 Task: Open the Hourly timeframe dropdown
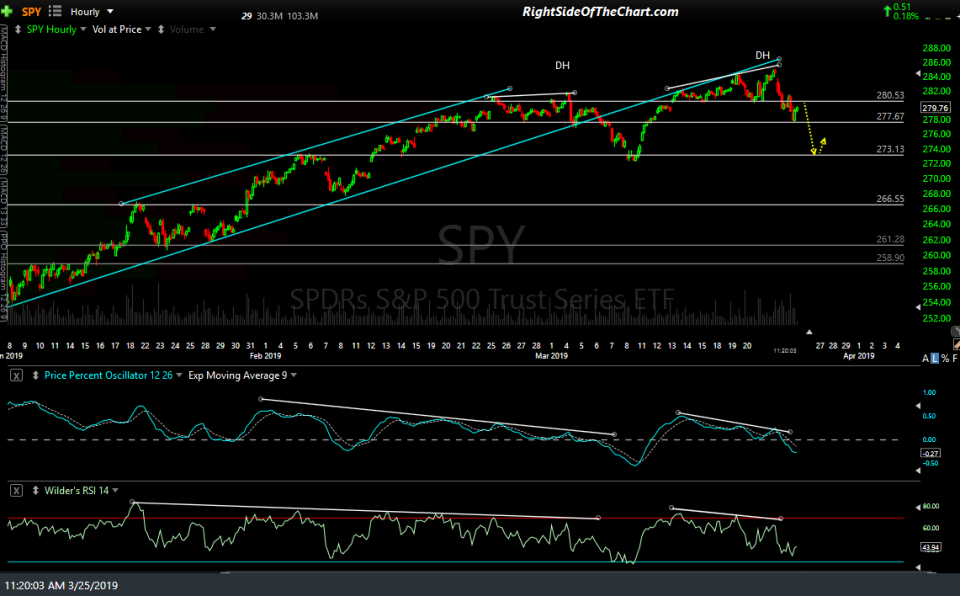tap(109, 11)
